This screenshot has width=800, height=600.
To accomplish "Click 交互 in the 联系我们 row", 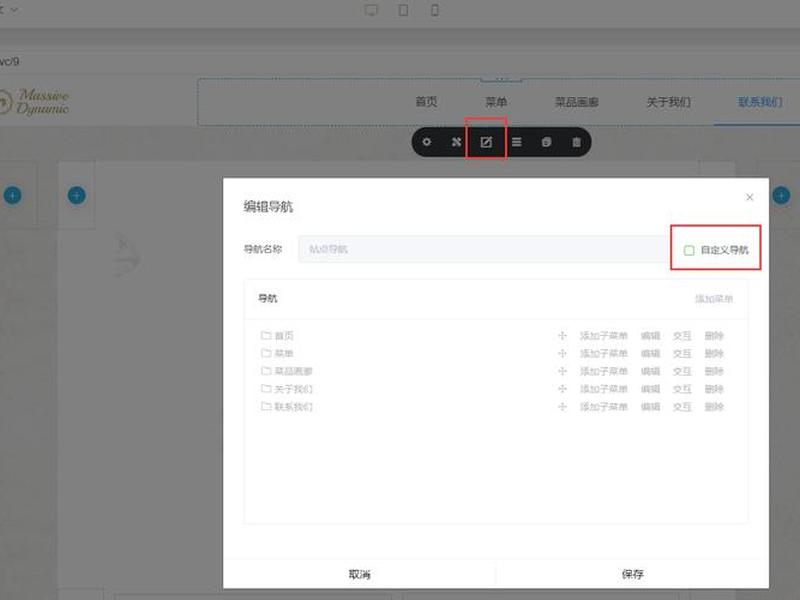I will (x=682, y=407).
